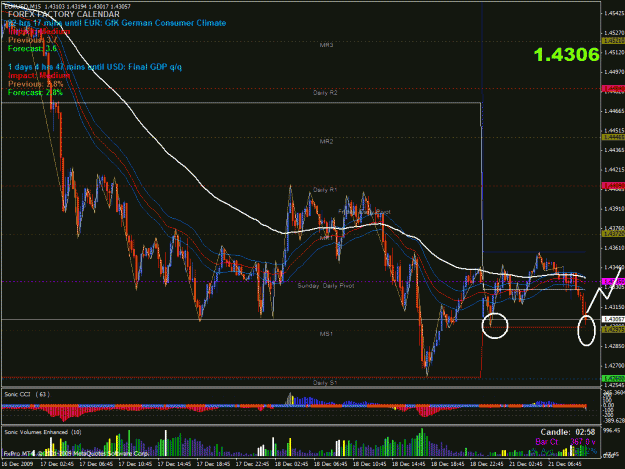
Task: Click the 1.44665 price scale value
Action: coord(614,111)
